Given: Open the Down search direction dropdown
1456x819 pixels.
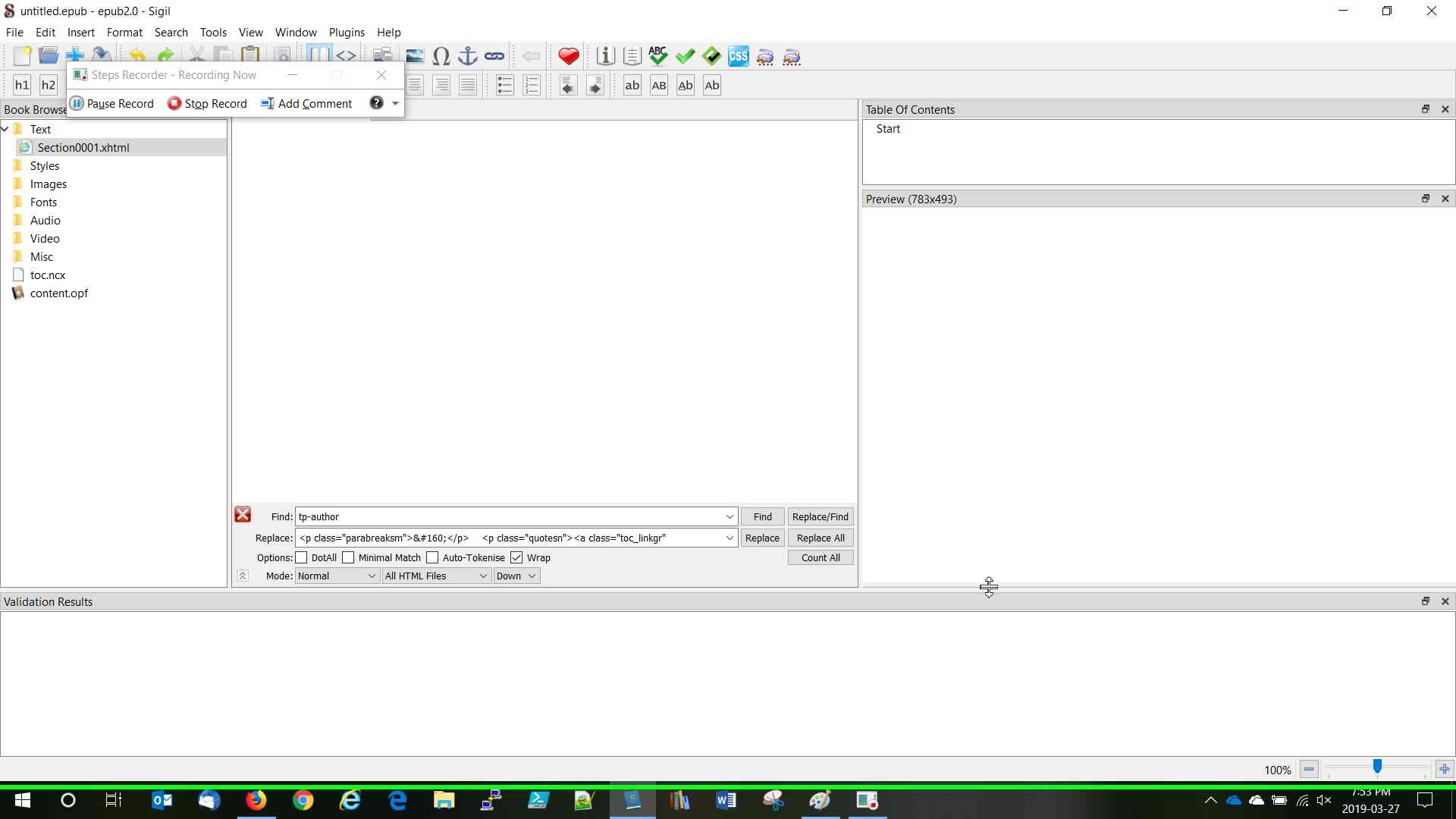Looking at the screenshot, I should pos(516,576).
